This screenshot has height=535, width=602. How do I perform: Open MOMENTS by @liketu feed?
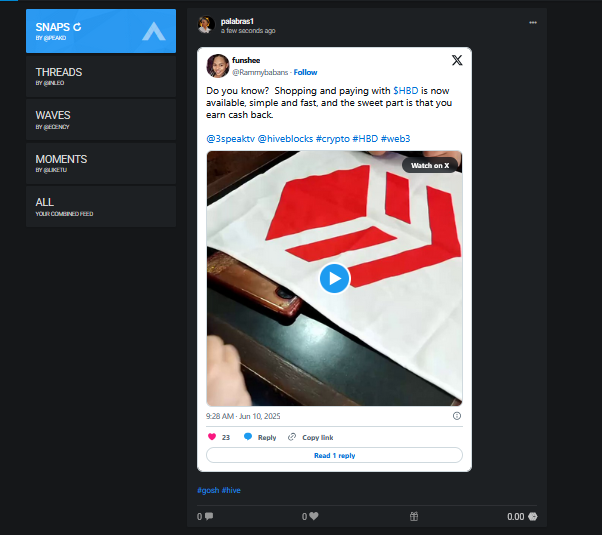pos(101,164)
